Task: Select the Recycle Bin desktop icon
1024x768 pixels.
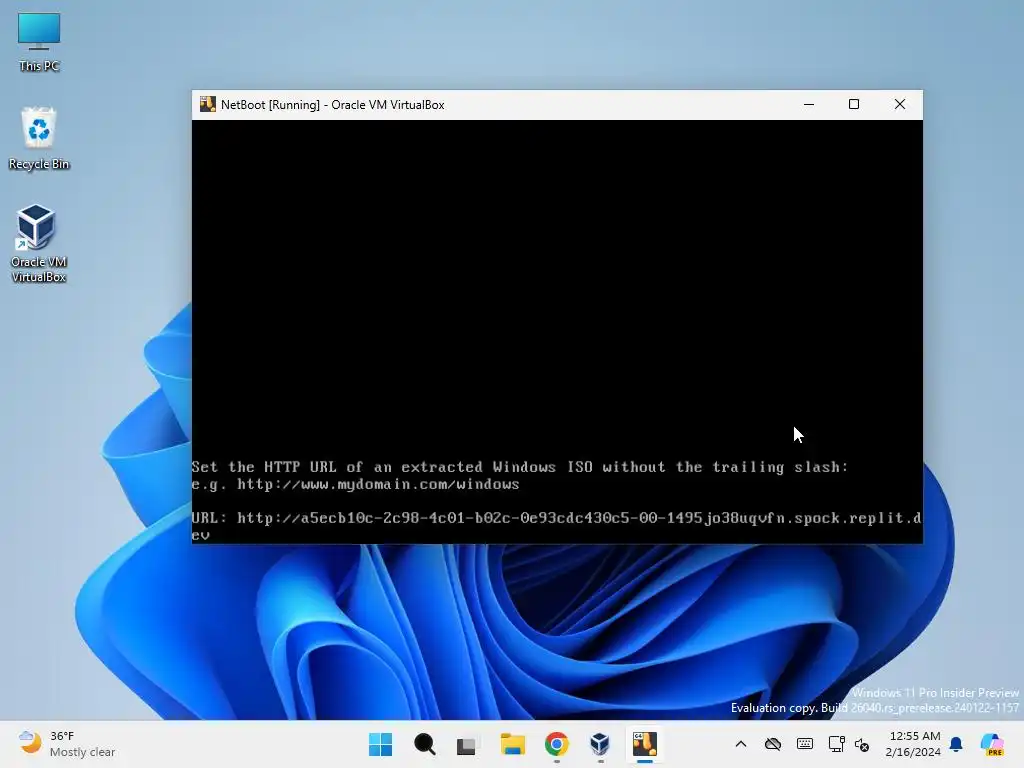Action: click(39, 138)
